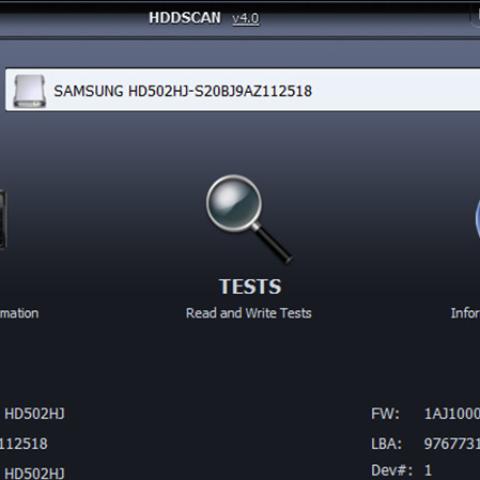480x480 pixels.
Task: Click the topmost HD502HJ model text in info panel
Action: click(34, 414)
